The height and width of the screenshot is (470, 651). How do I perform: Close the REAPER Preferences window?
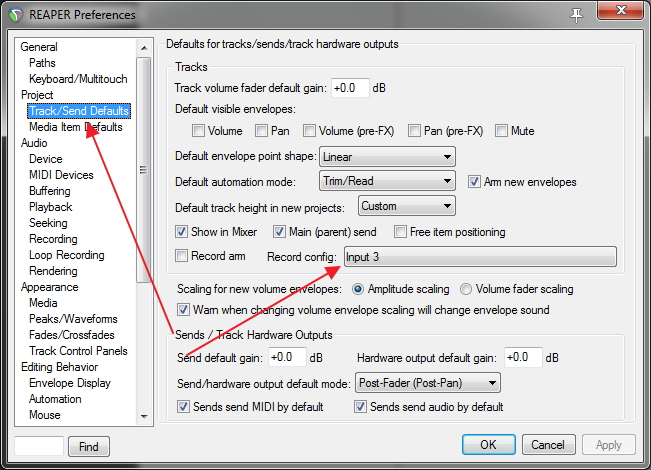[621, 10]
